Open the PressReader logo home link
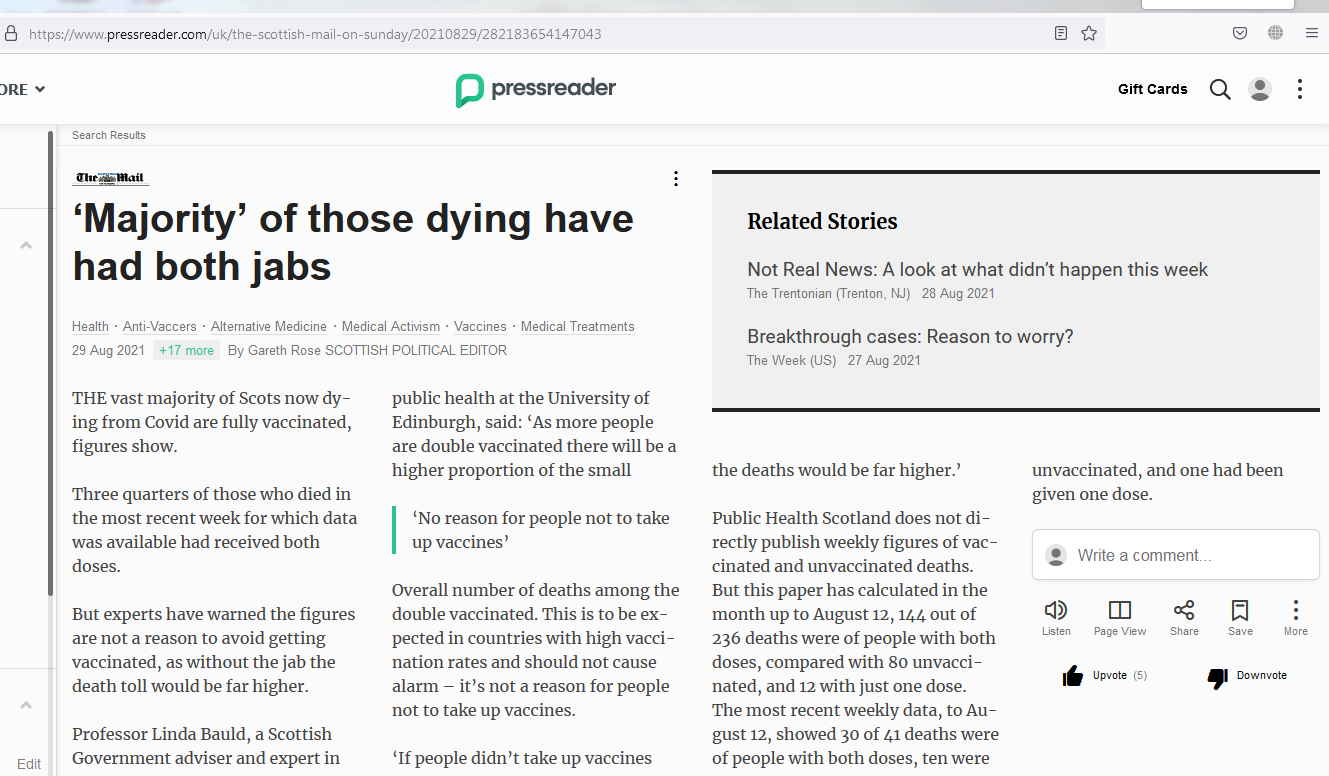This screenshot has height=776, width=1329. tap(536, 89)
